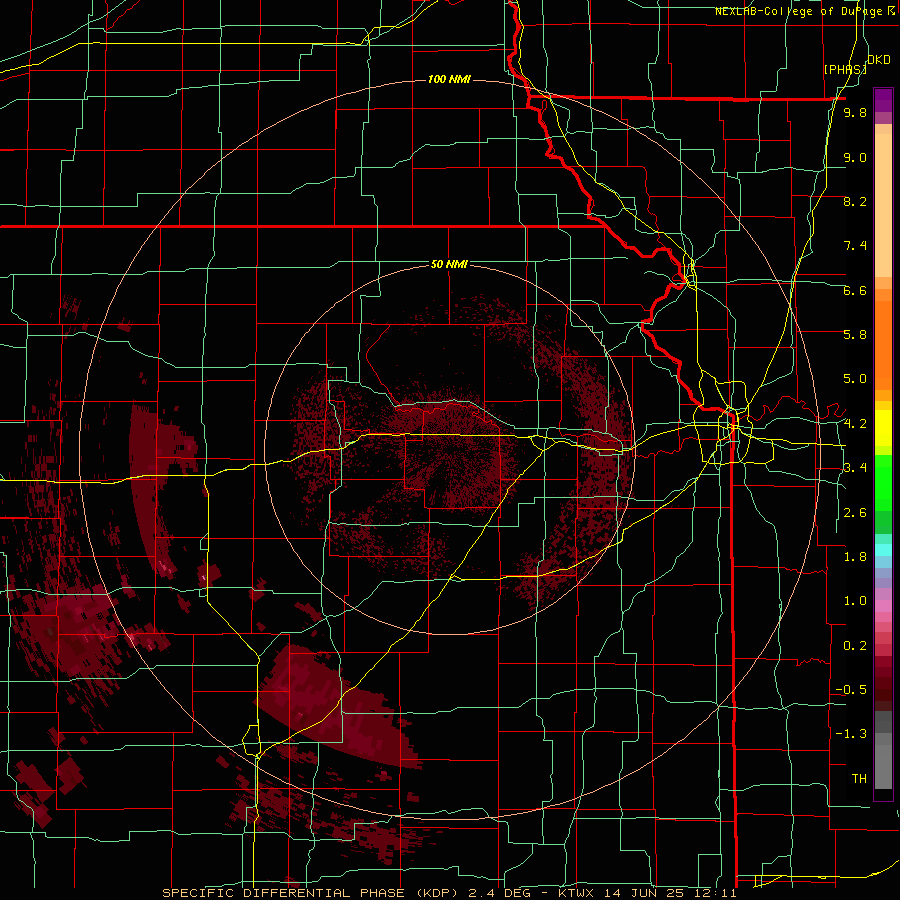Select the cyan segment of the color bar
Viewport: 900px width, 900px height.
[883, 550]
